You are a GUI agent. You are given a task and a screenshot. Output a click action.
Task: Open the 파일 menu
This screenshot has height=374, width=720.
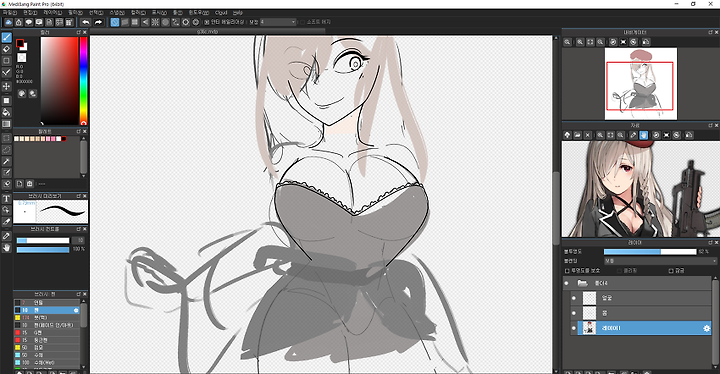pos(9,13)
